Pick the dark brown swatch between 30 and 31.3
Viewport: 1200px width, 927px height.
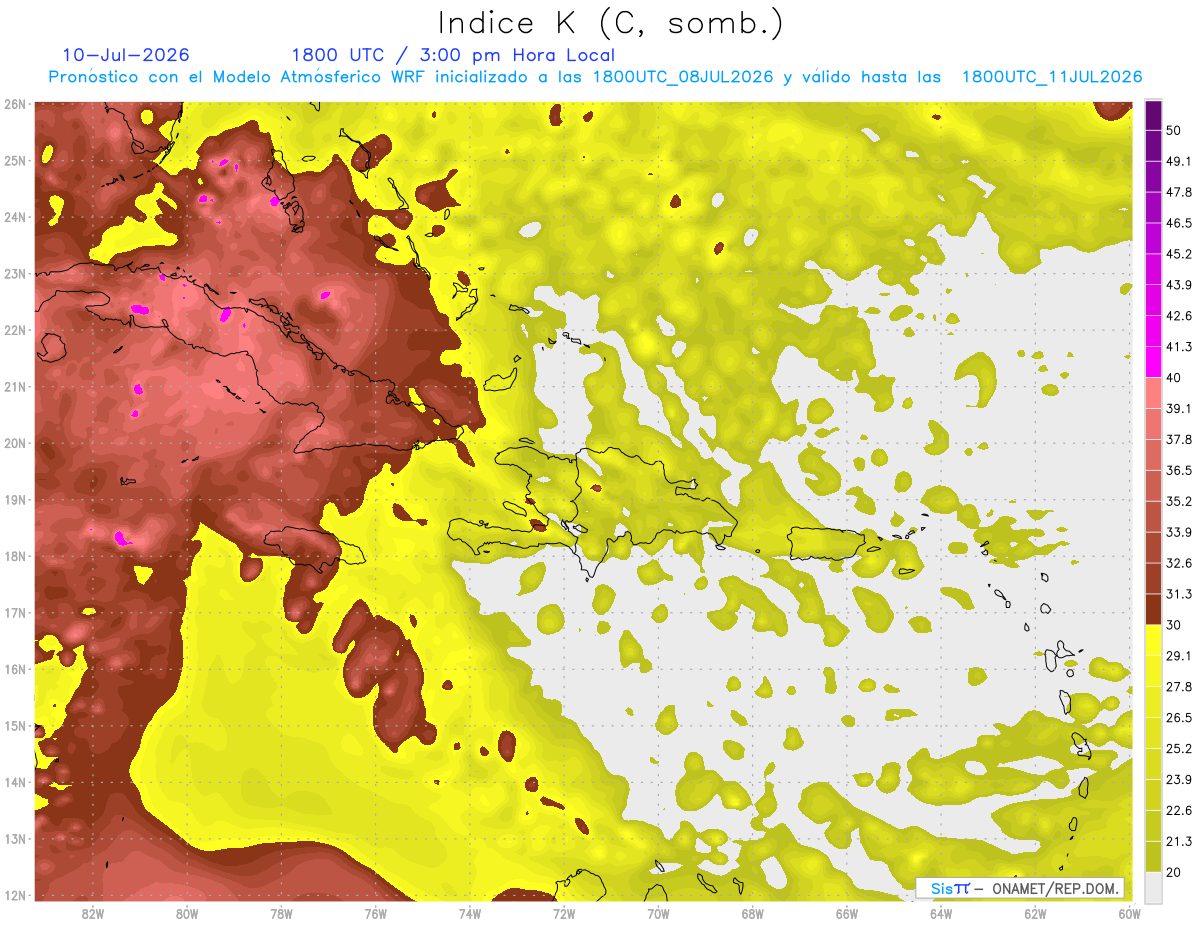pos(1153,609)
